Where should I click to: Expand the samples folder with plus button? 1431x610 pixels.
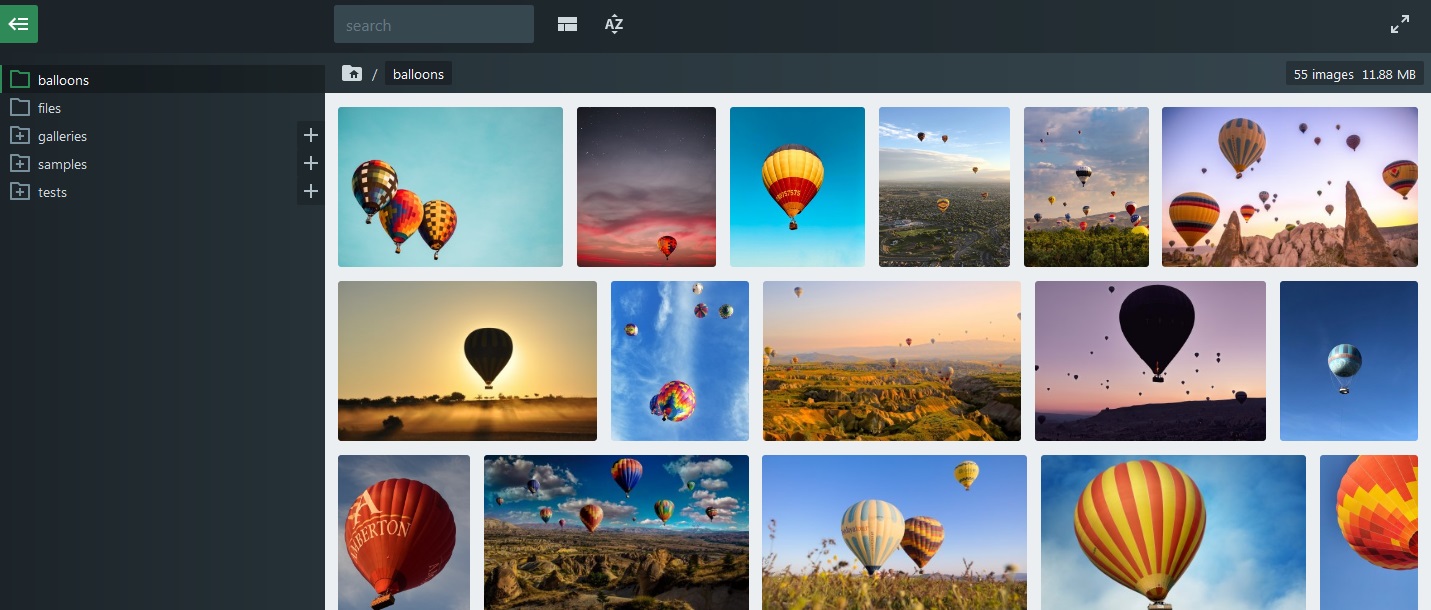tap(310, 163)
